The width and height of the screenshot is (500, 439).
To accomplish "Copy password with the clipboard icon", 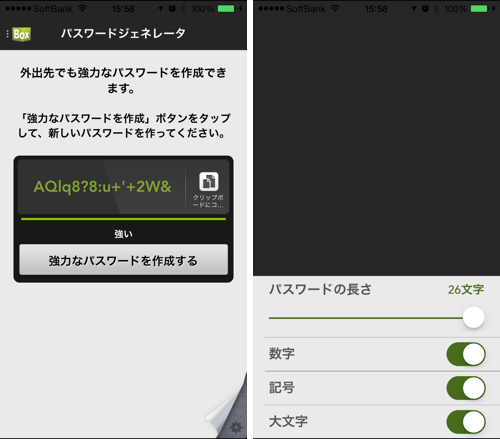I will click(209, 181).
